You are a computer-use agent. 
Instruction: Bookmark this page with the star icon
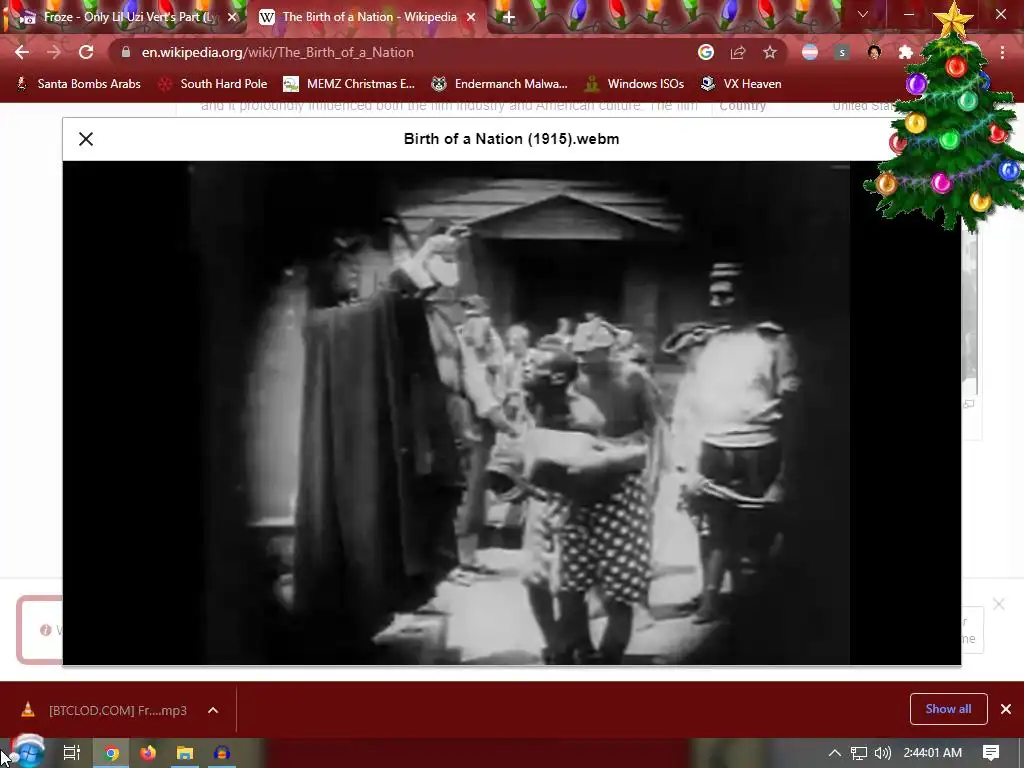[x=770, y=52]
